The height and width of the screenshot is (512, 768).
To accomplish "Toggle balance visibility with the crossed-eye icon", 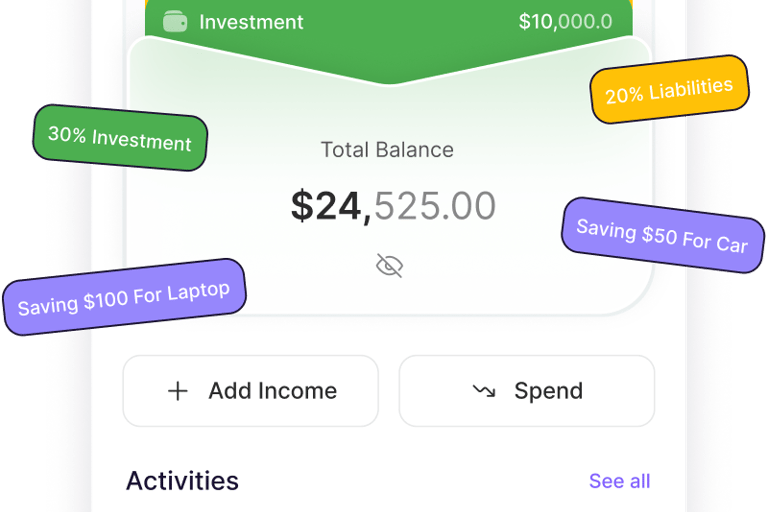I will pyautogui.click(x=389, y=265).
